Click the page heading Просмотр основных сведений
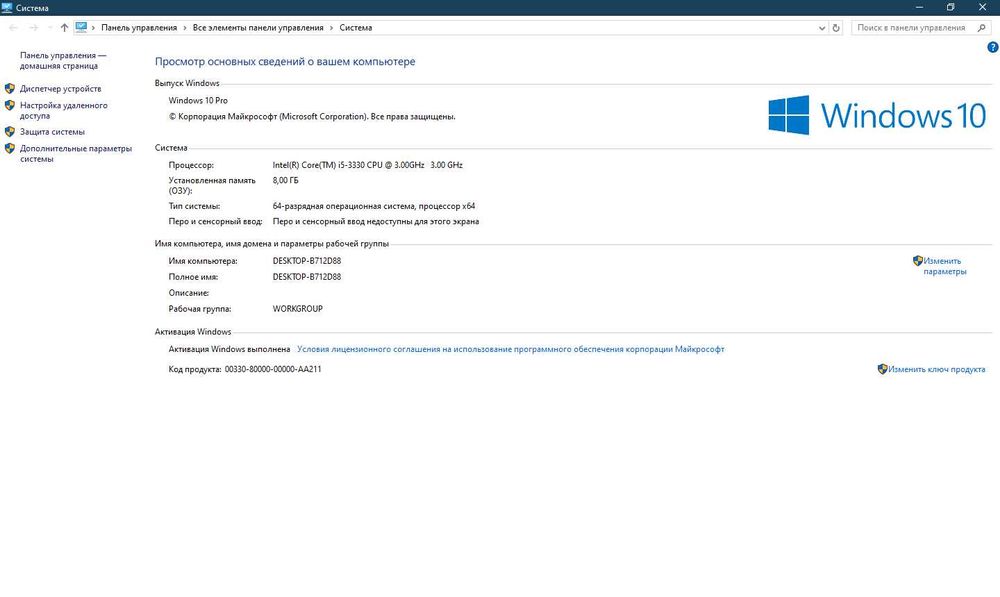The height and width of the screenshot is (597, 1000). [x=285, y=62]
